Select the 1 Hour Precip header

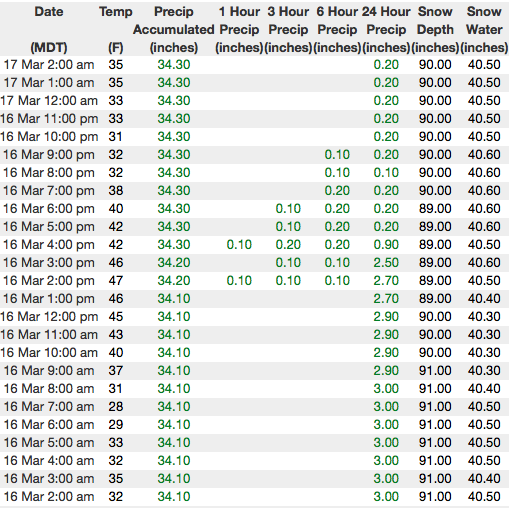239,29
